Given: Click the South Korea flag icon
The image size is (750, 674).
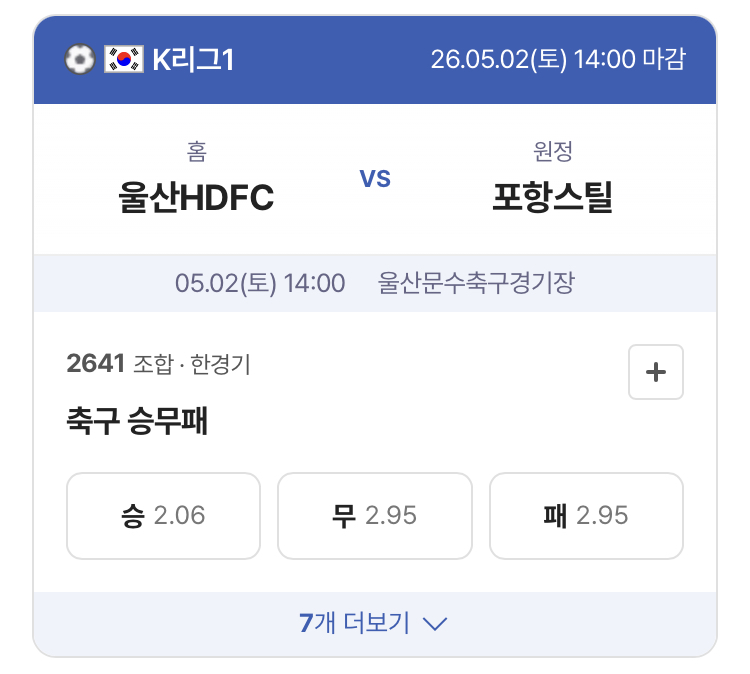Looking at the screenshot, I should pos(124,59).
